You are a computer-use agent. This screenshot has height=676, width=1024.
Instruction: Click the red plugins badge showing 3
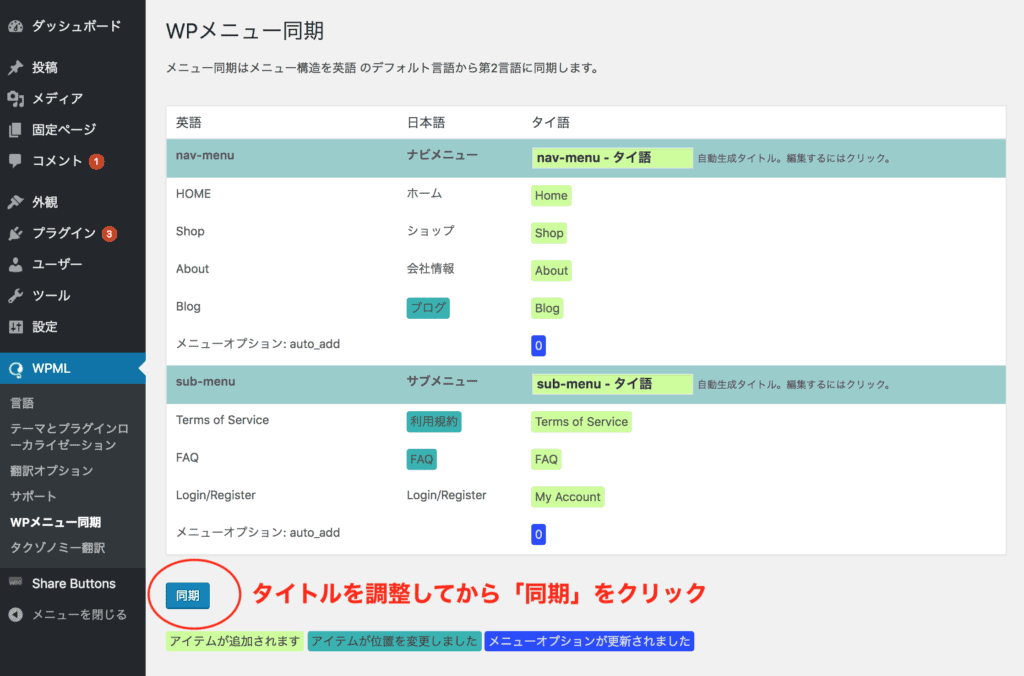pyautogui.click(x=109, y=234)
